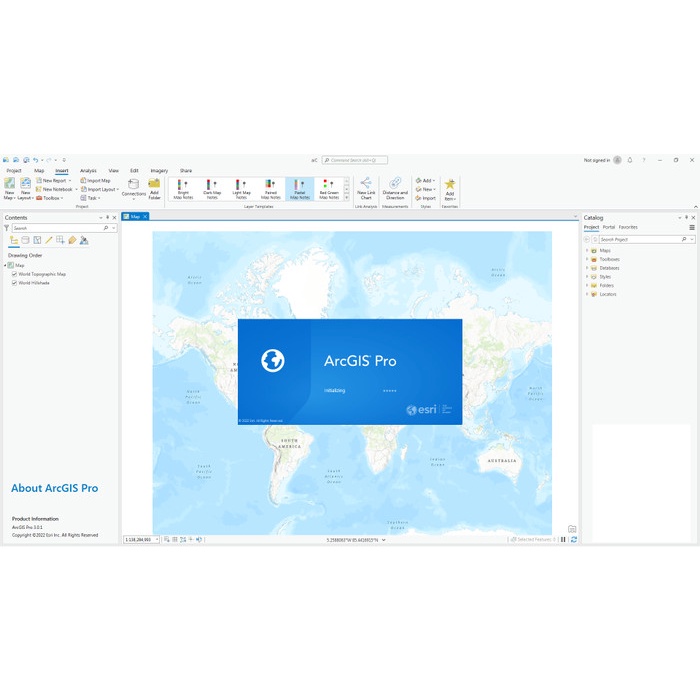
Task: Select the Light Map Notes template
Action: pos(241,189)
